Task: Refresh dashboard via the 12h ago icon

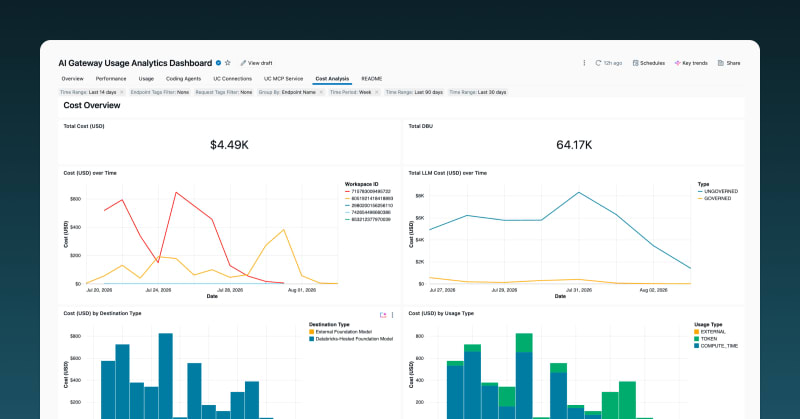Action: 598,63
